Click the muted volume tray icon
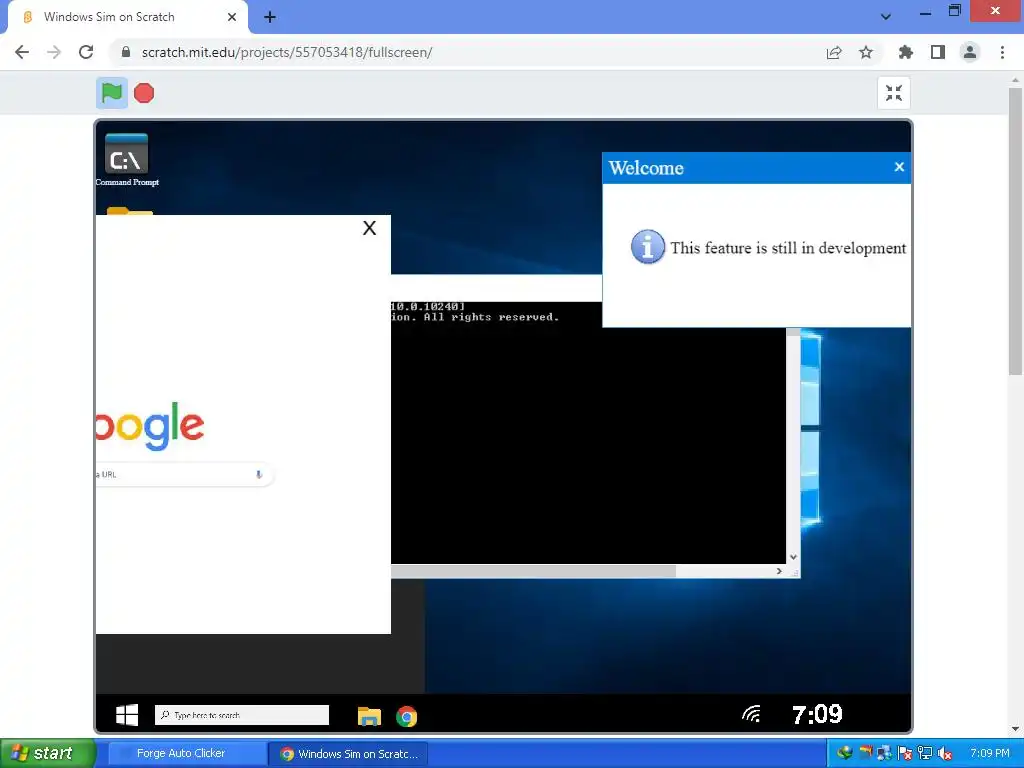 pos(944,754)
